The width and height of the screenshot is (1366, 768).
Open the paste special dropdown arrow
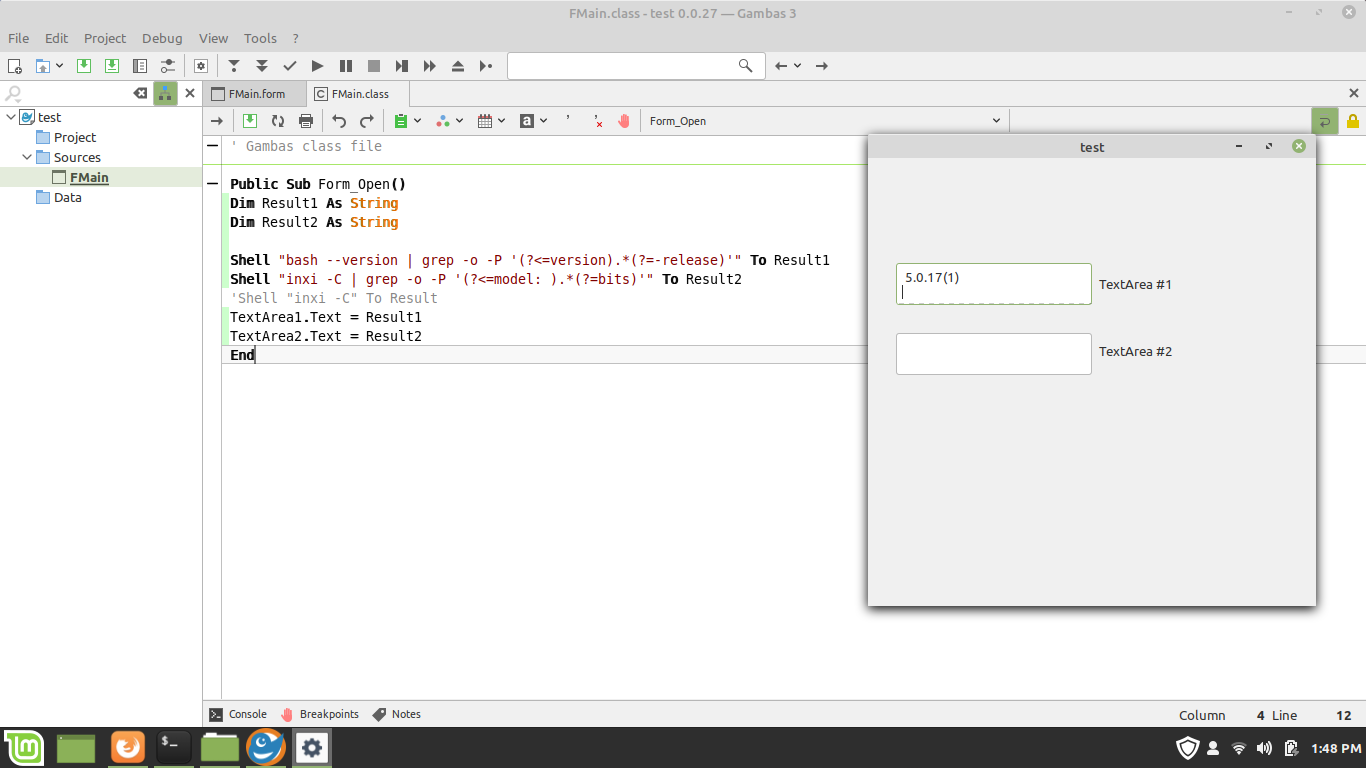pos(418,121)
